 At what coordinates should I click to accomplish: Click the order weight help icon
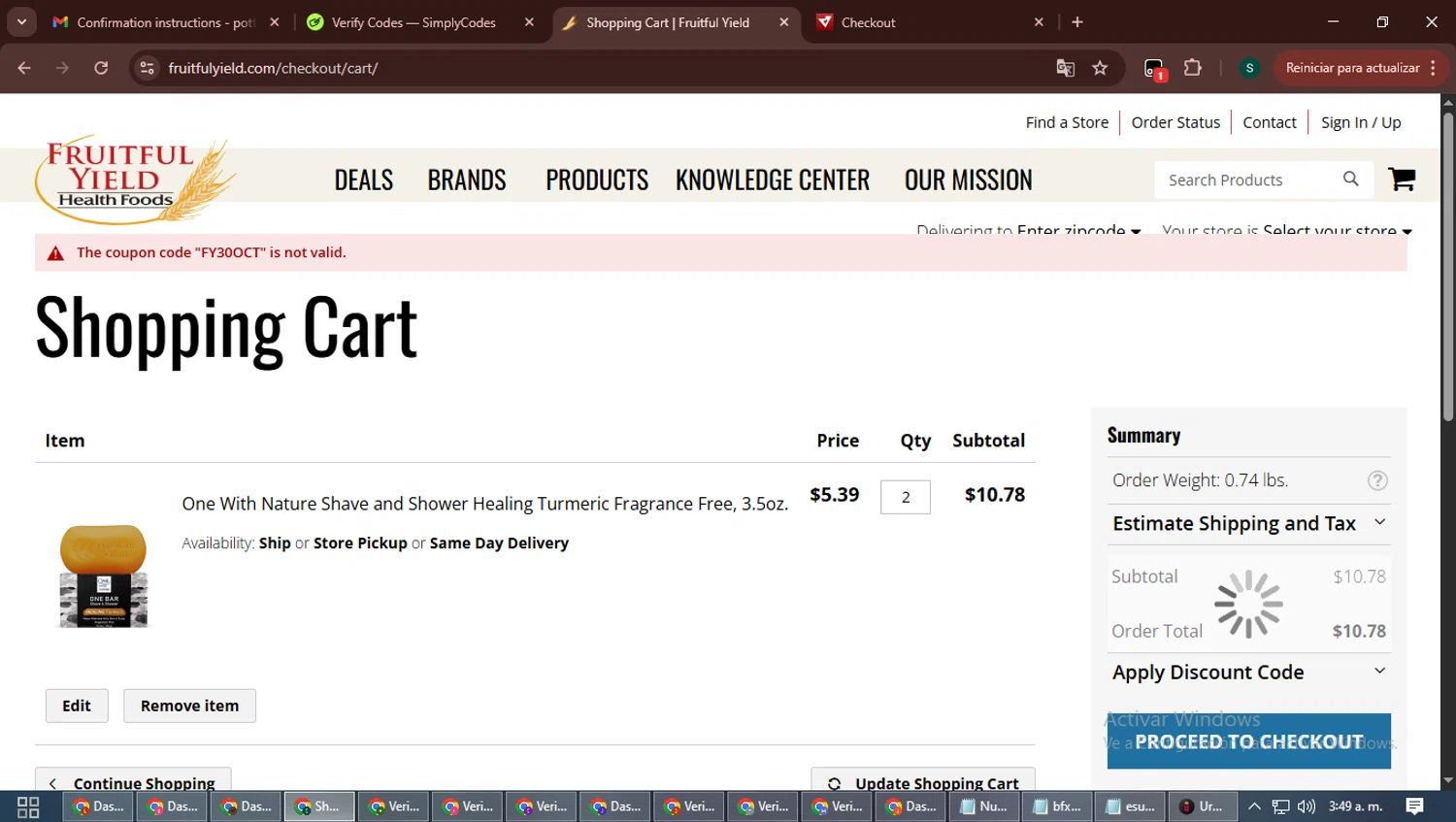coord(1376,480)
